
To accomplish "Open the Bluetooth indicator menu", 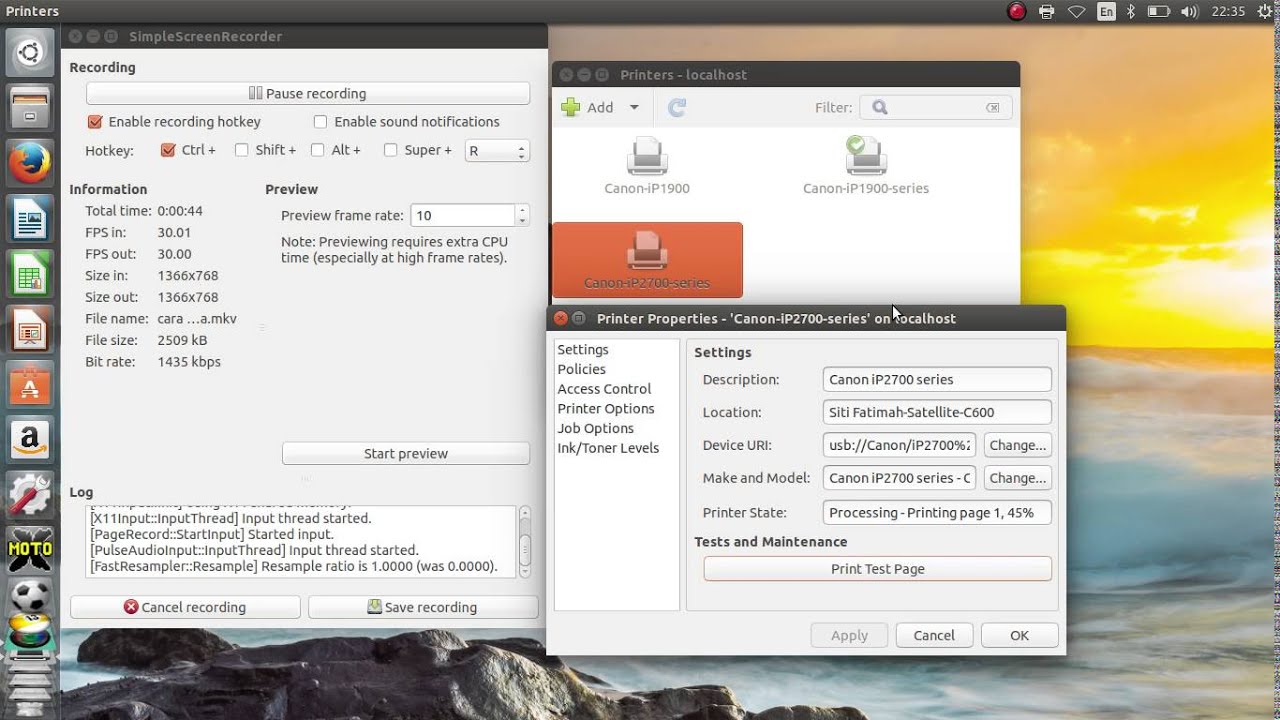I will click(x=1131, y=12).
